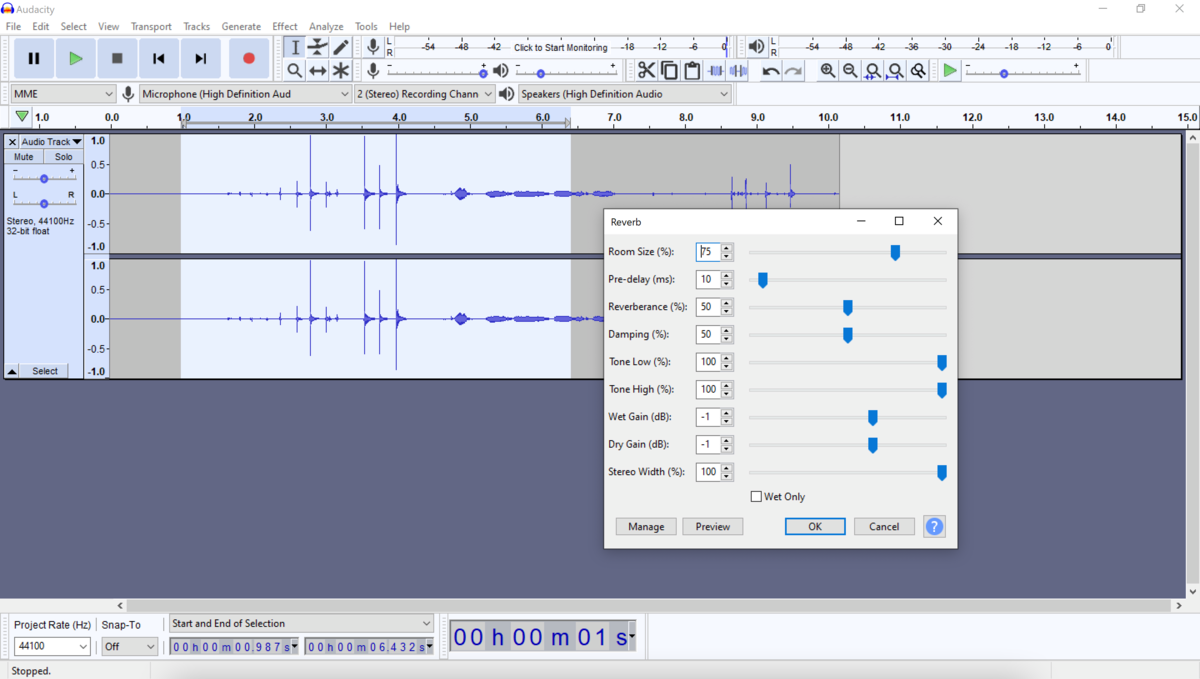The height and width of the screenshot is (679, 1200).
Task: Click Cancel in the Reverb dialog
Action: pyautogui.click(x=884, y=527)
